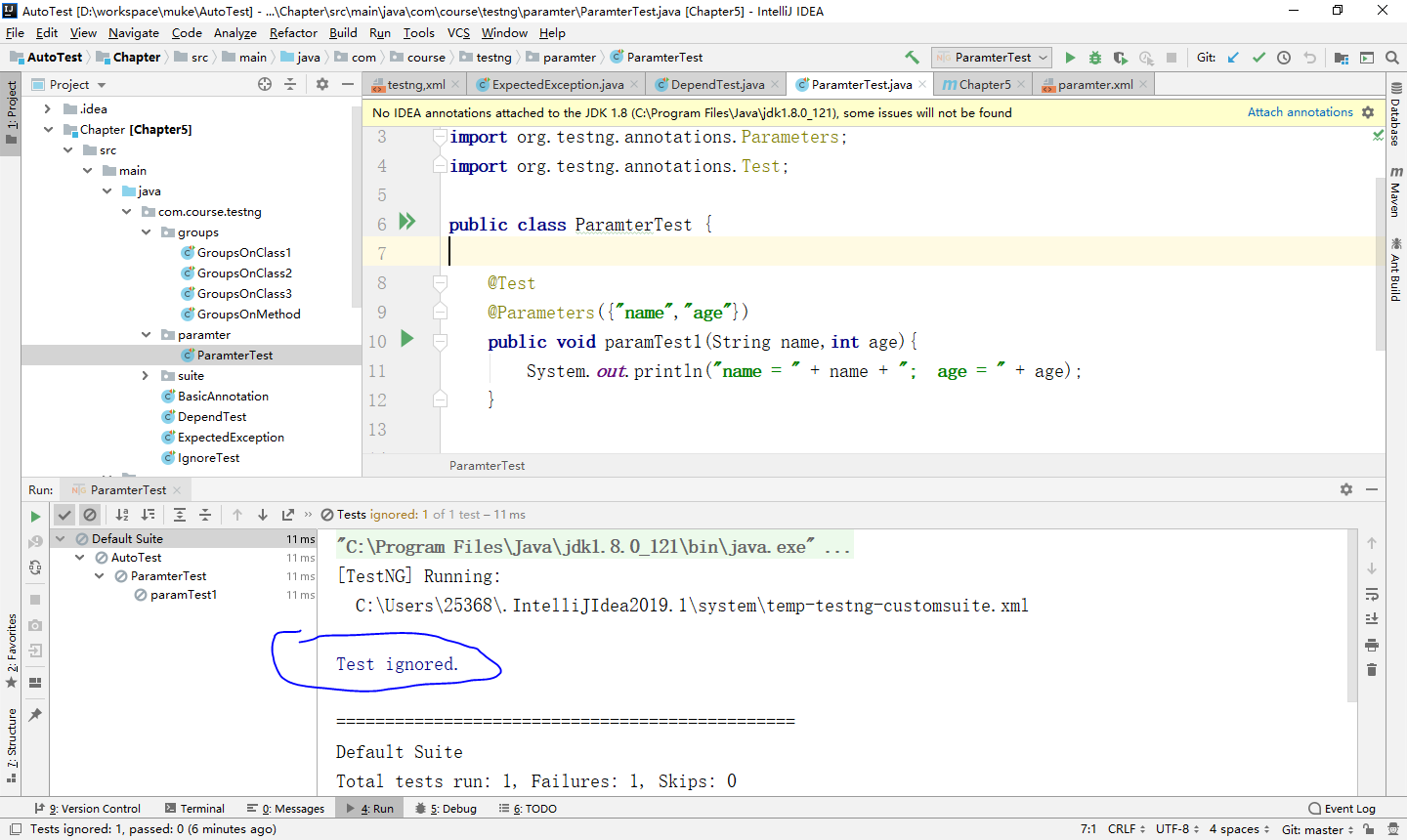1407x840 pixels.
Task: Fold paramTest1 method at line 10
Action: (x=440, y=341)
